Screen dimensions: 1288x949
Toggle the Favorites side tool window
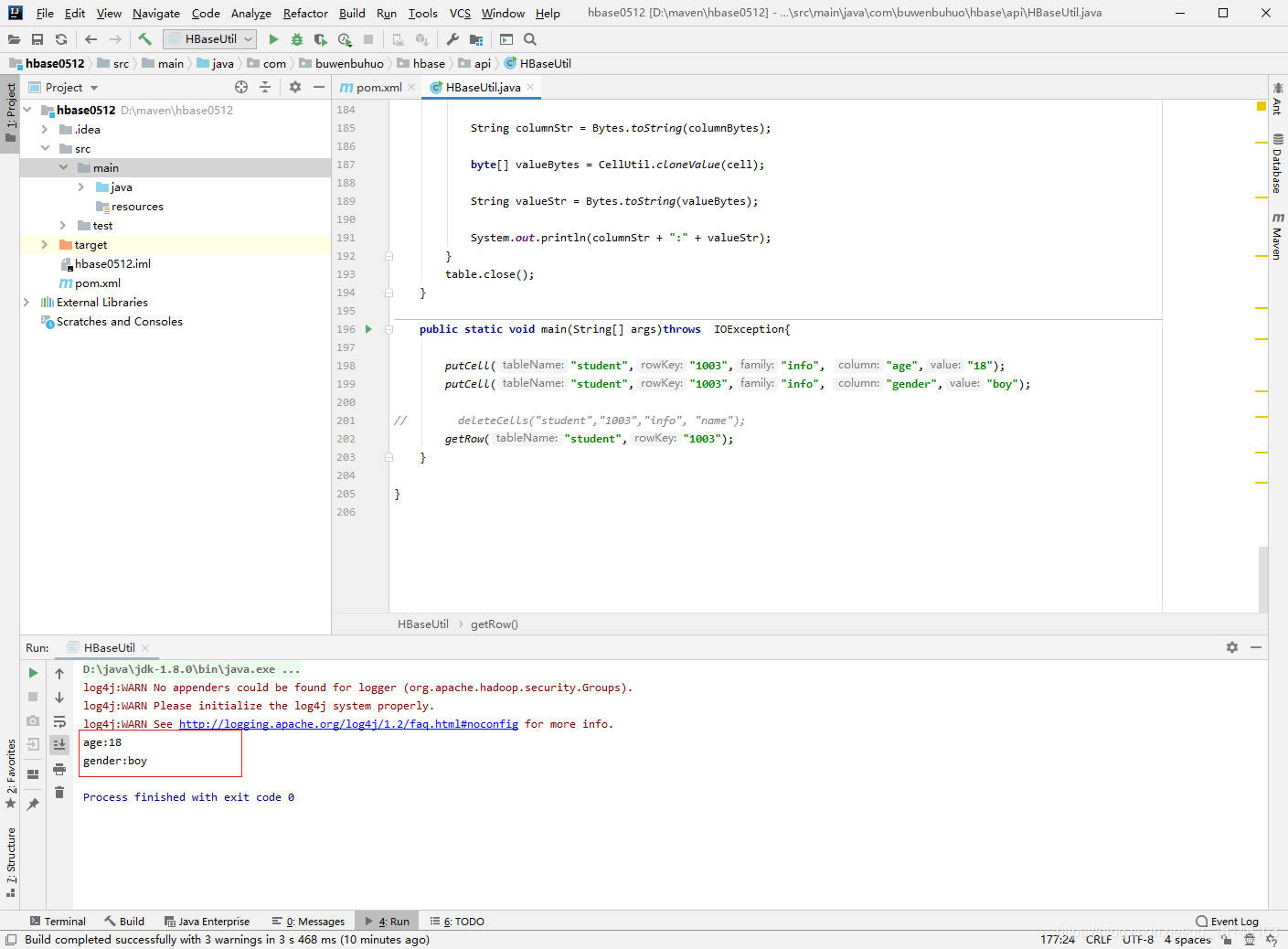(x=10, y=773)
